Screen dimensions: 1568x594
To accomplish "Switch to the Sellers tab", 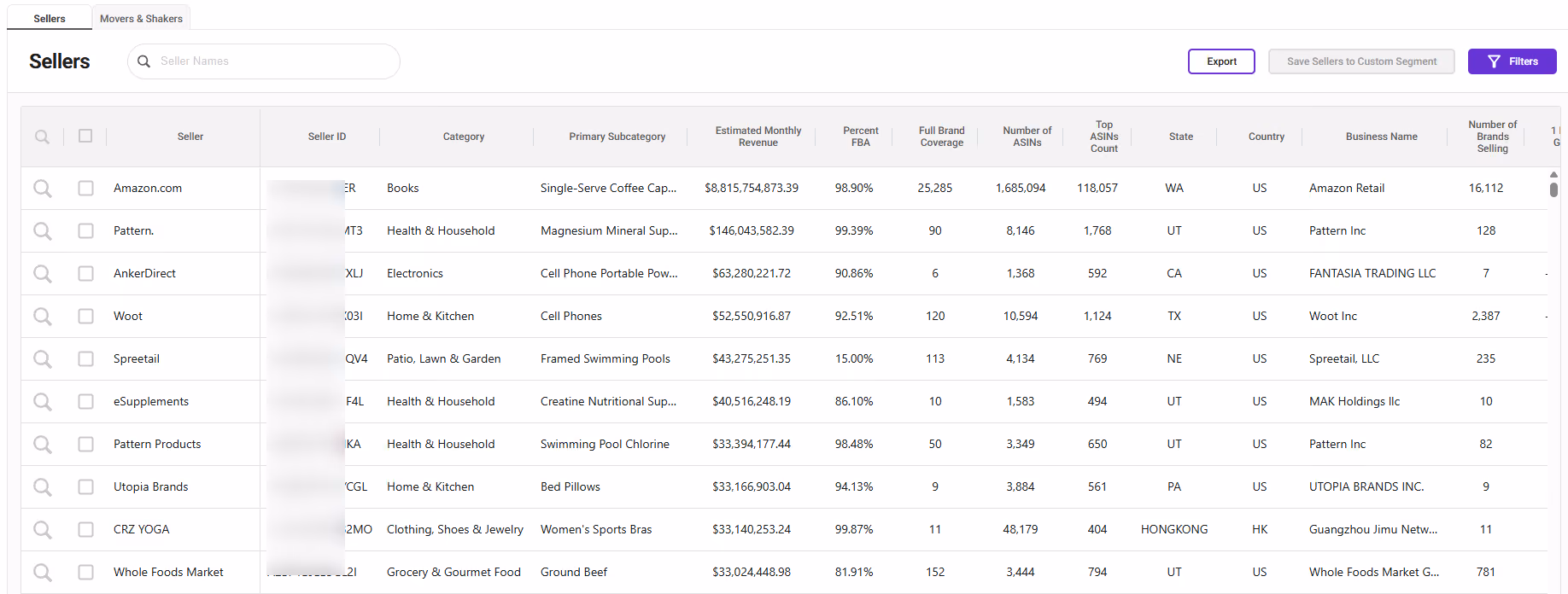I will (x=50, y=18).
